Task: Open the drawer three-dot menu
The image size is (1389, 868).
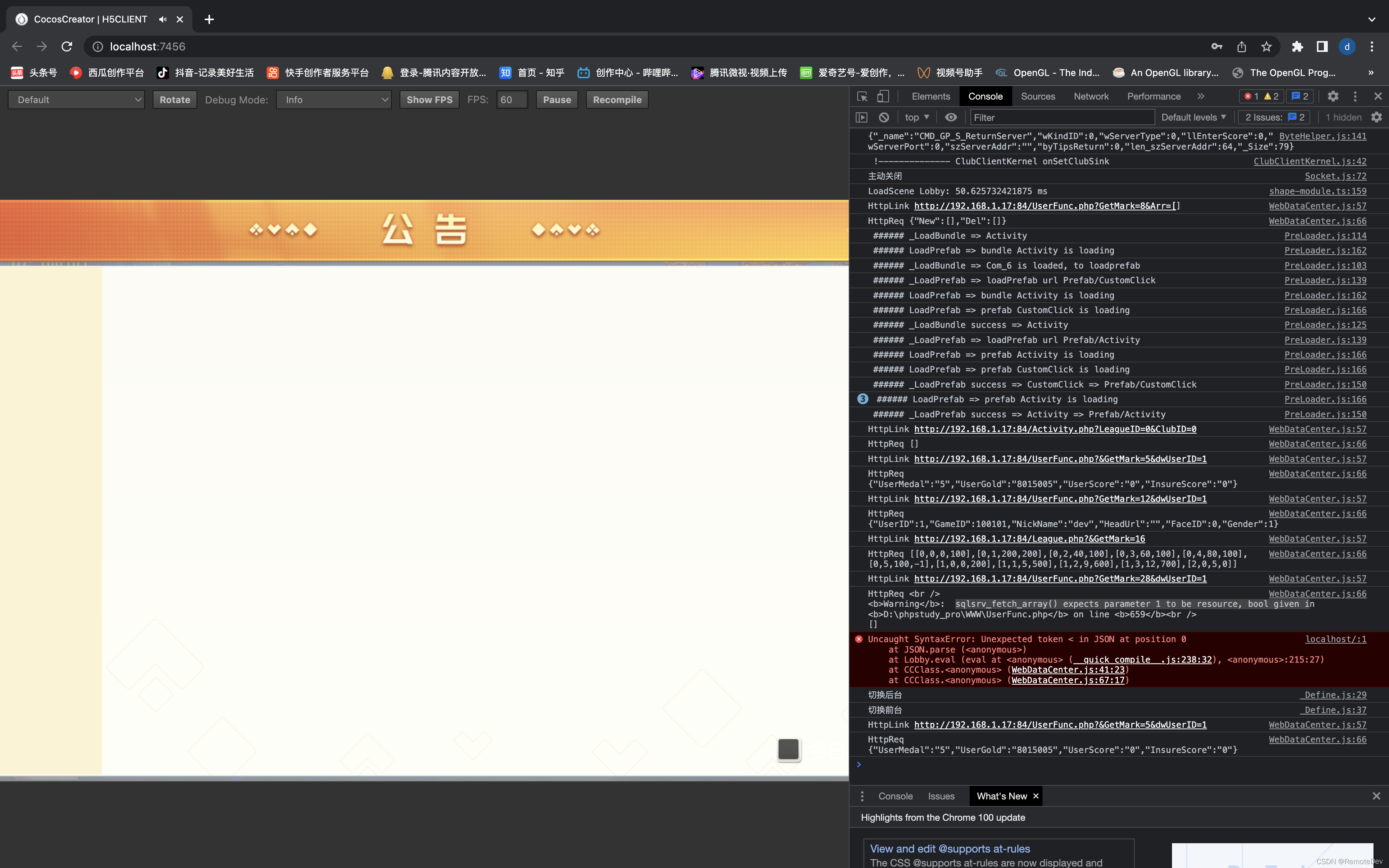Action: click(x=862, y=796)
